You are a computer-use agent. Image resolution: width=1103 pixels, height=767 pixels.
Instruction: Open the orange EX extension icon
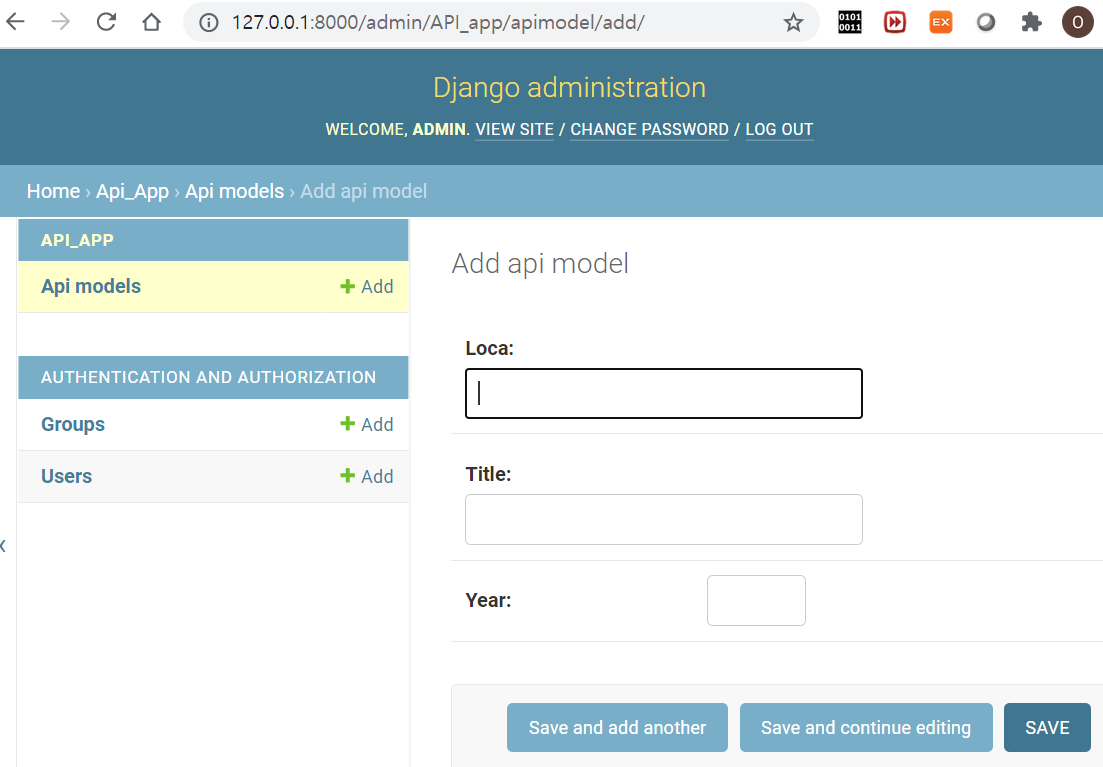[941, 23]
